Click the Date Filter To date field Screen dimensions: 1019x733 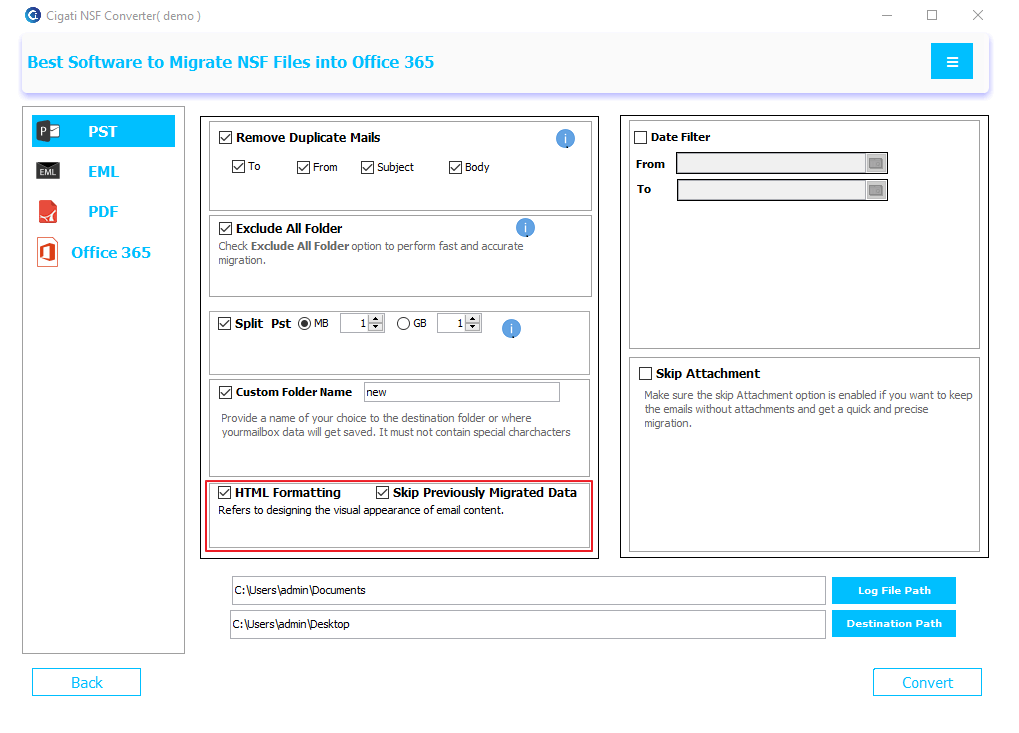[782, 190]
